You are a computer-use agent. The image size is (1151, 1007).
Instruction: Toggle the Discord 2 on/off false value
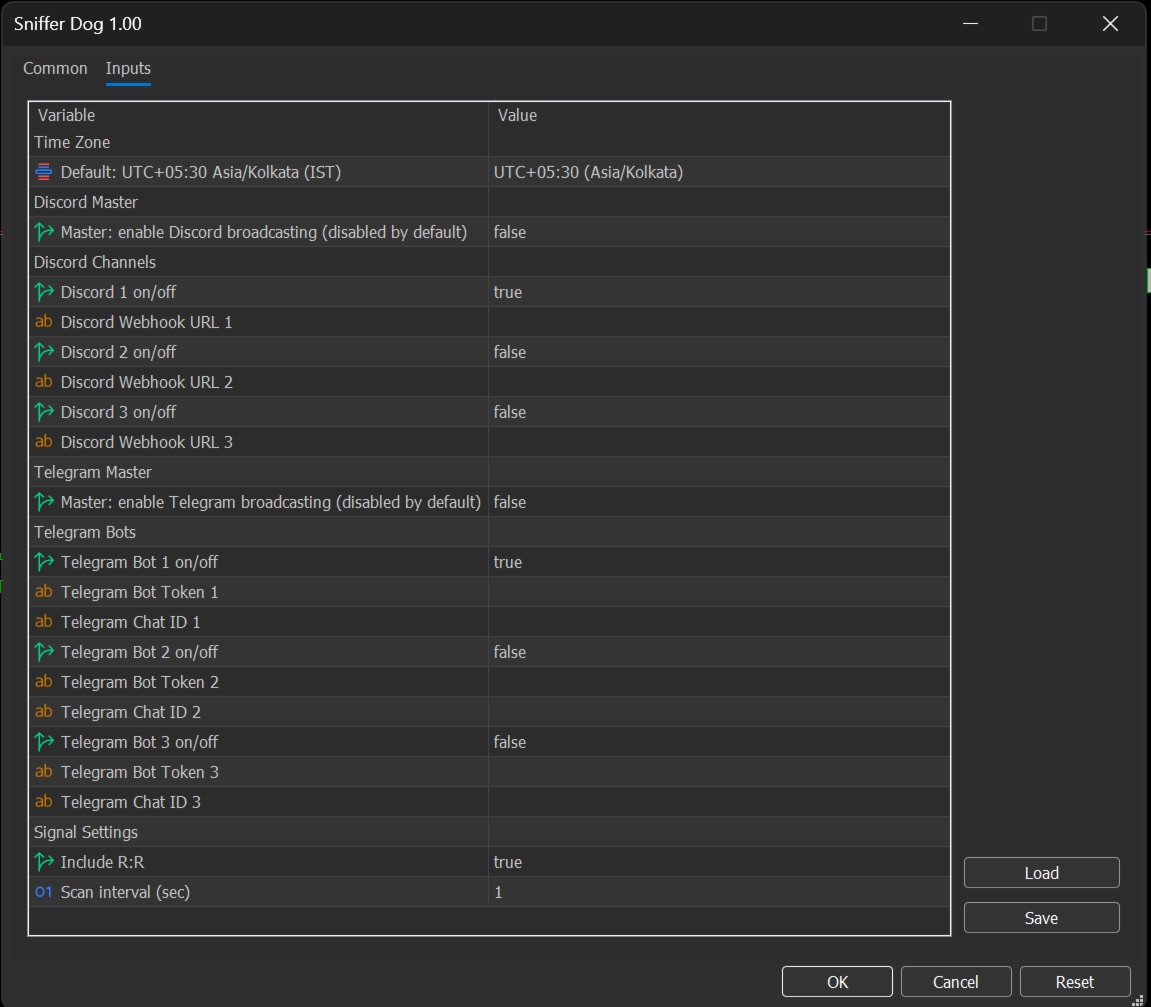click(x=719, y=352)
